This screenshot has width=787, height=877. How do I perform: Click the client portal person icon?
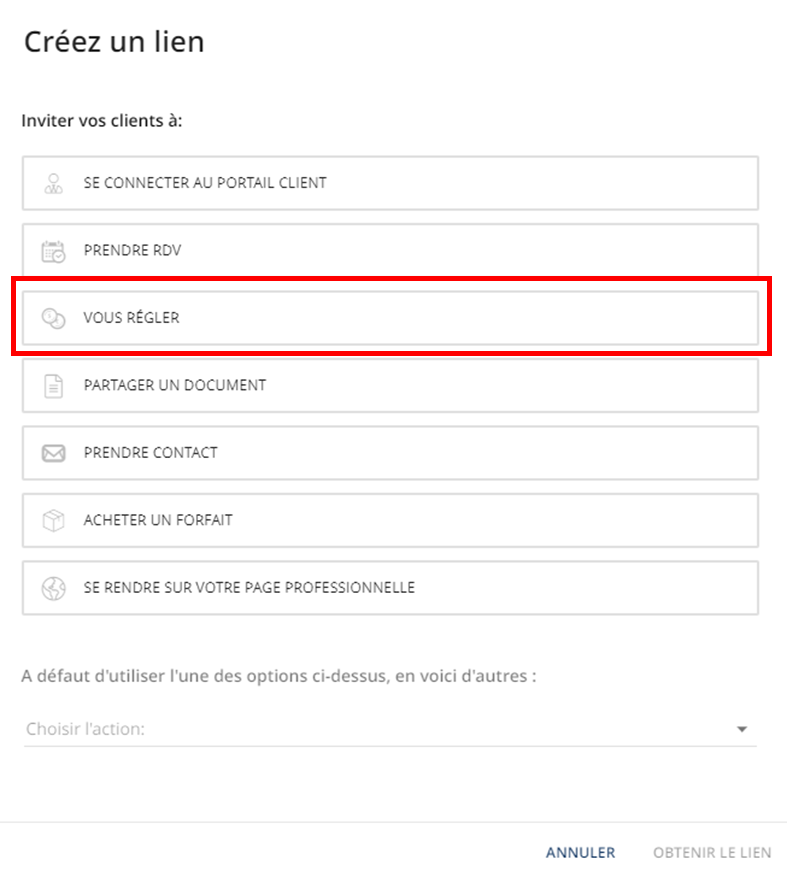54,183
